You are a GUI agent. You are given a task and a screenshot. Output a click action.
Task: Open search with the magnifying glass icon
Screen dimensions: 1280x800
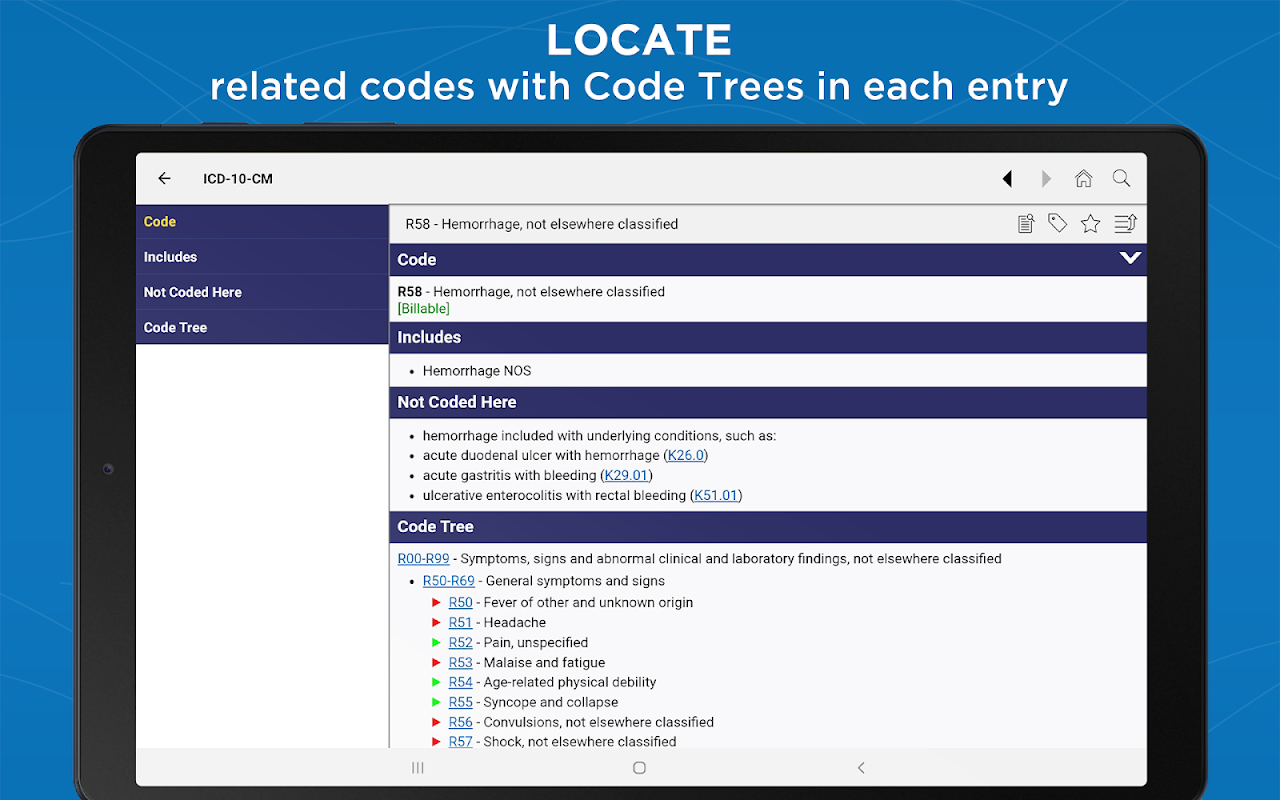1122,179
